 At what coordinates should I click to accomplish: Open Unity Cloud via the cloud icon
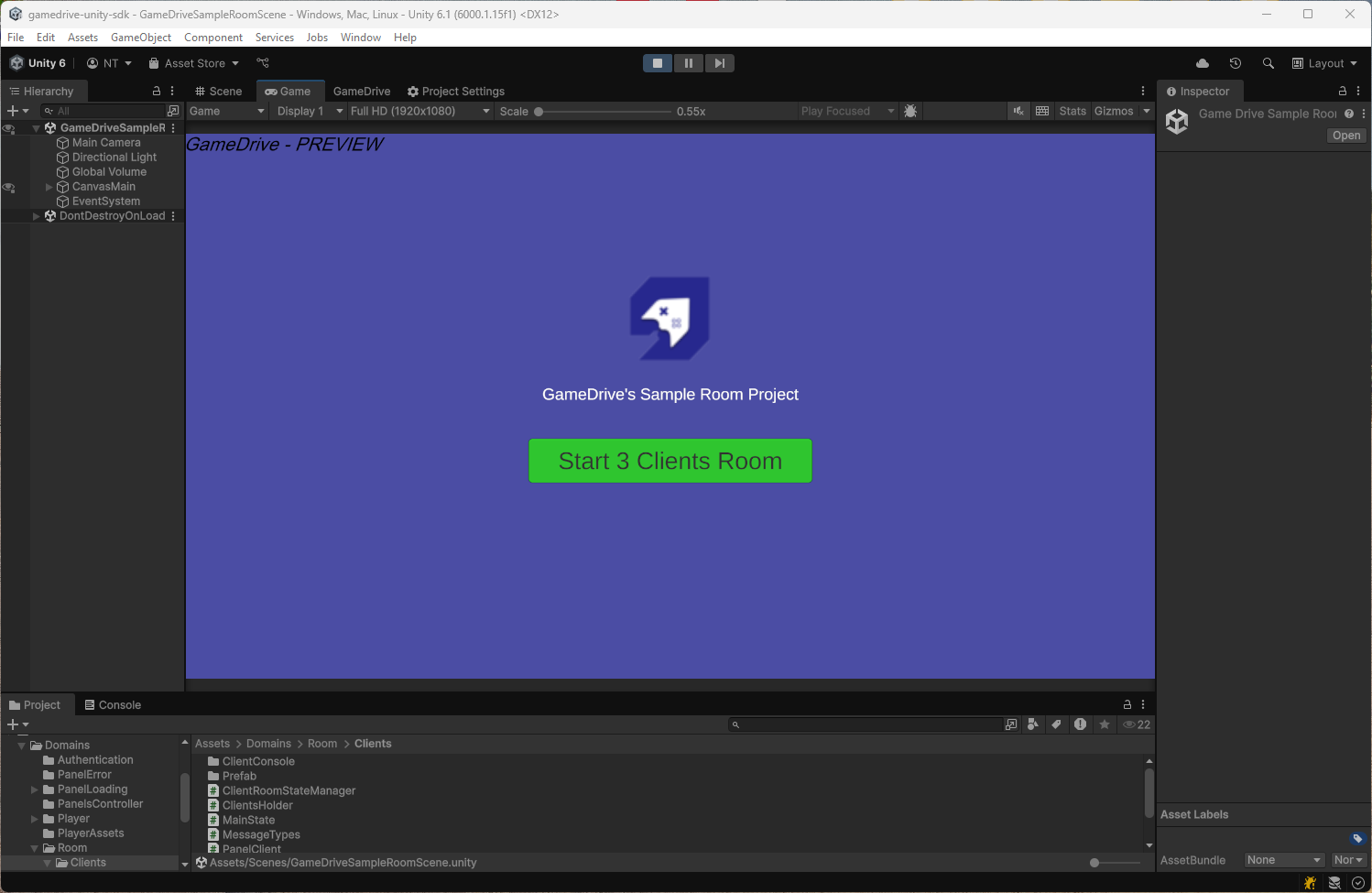[x=1203, y=63]
